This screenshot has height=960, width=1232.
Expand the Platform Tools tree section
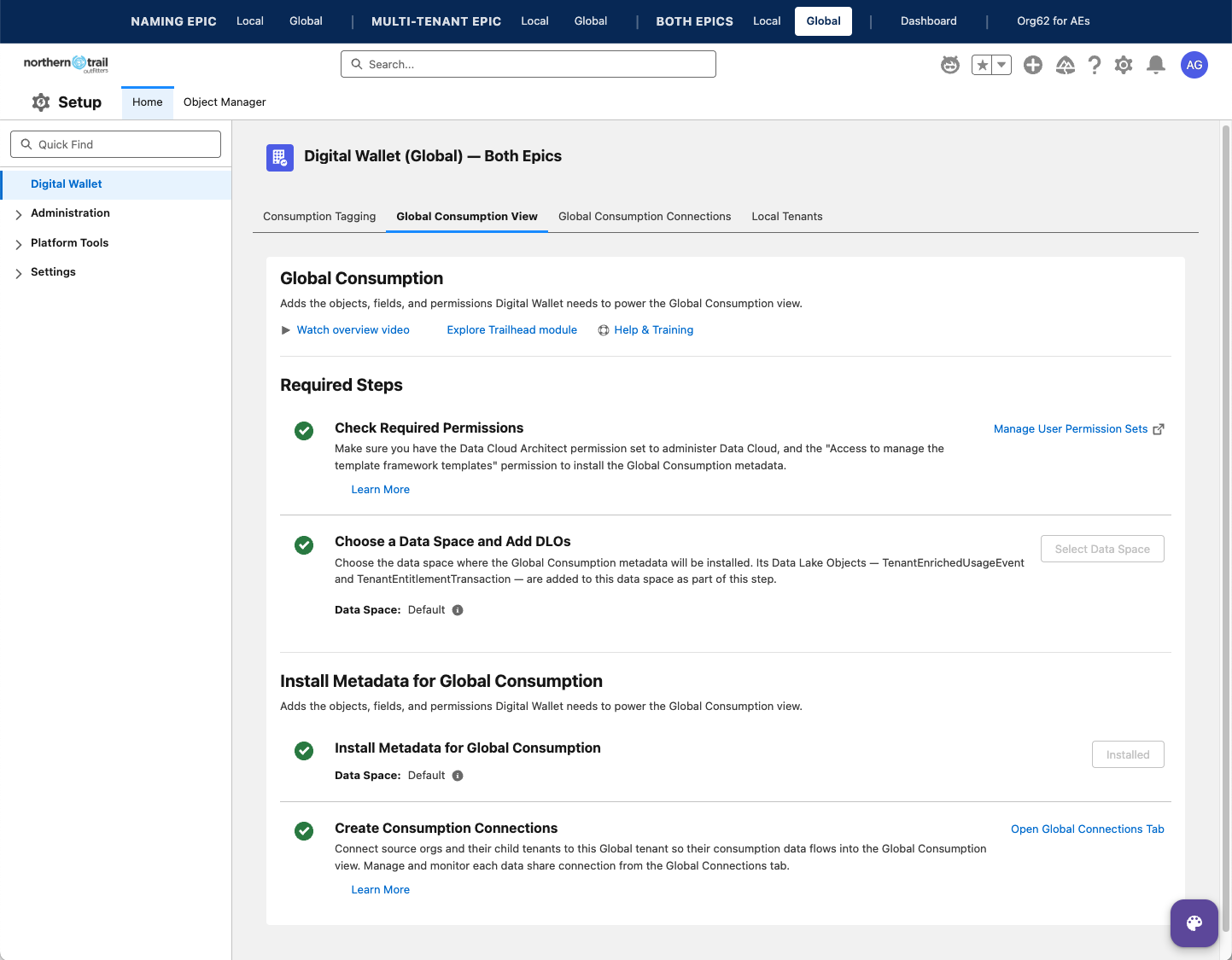[19, 245]
